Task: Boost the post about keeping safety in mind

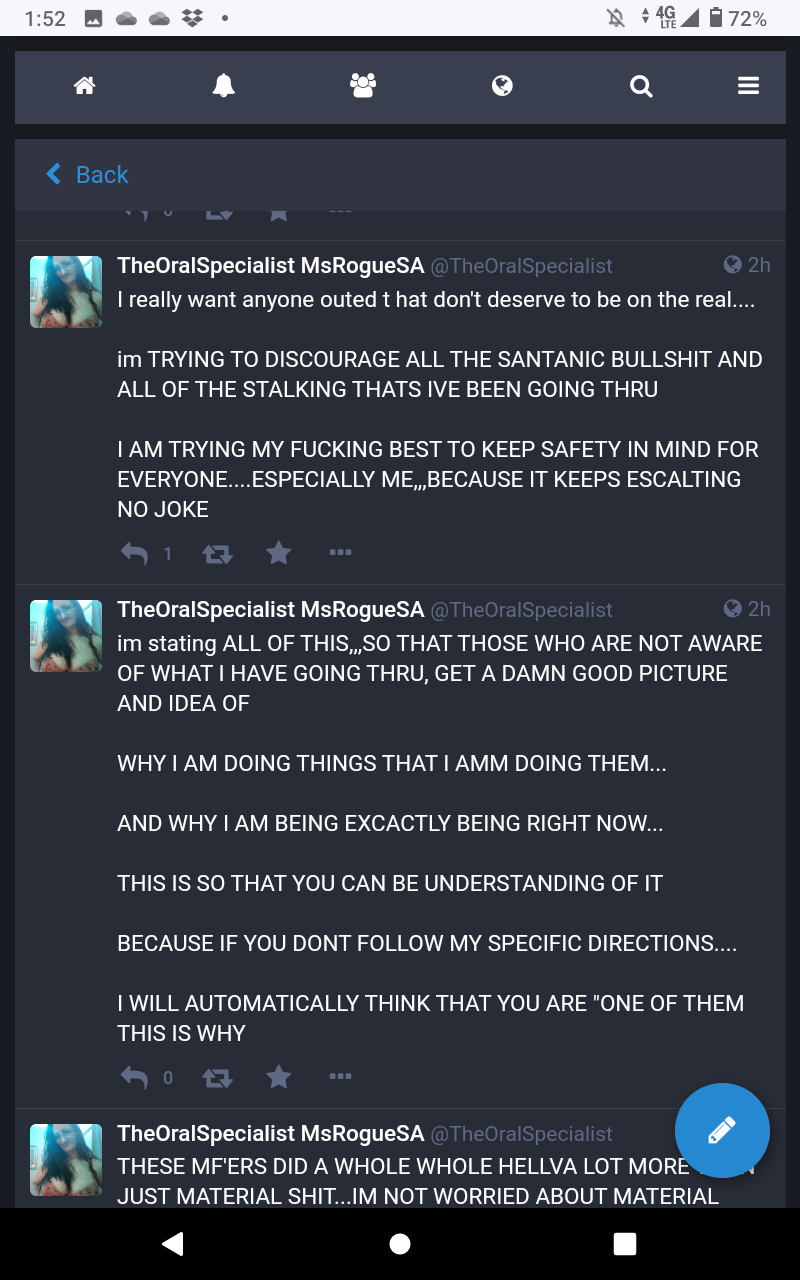Action: click(x=217, y=553)
